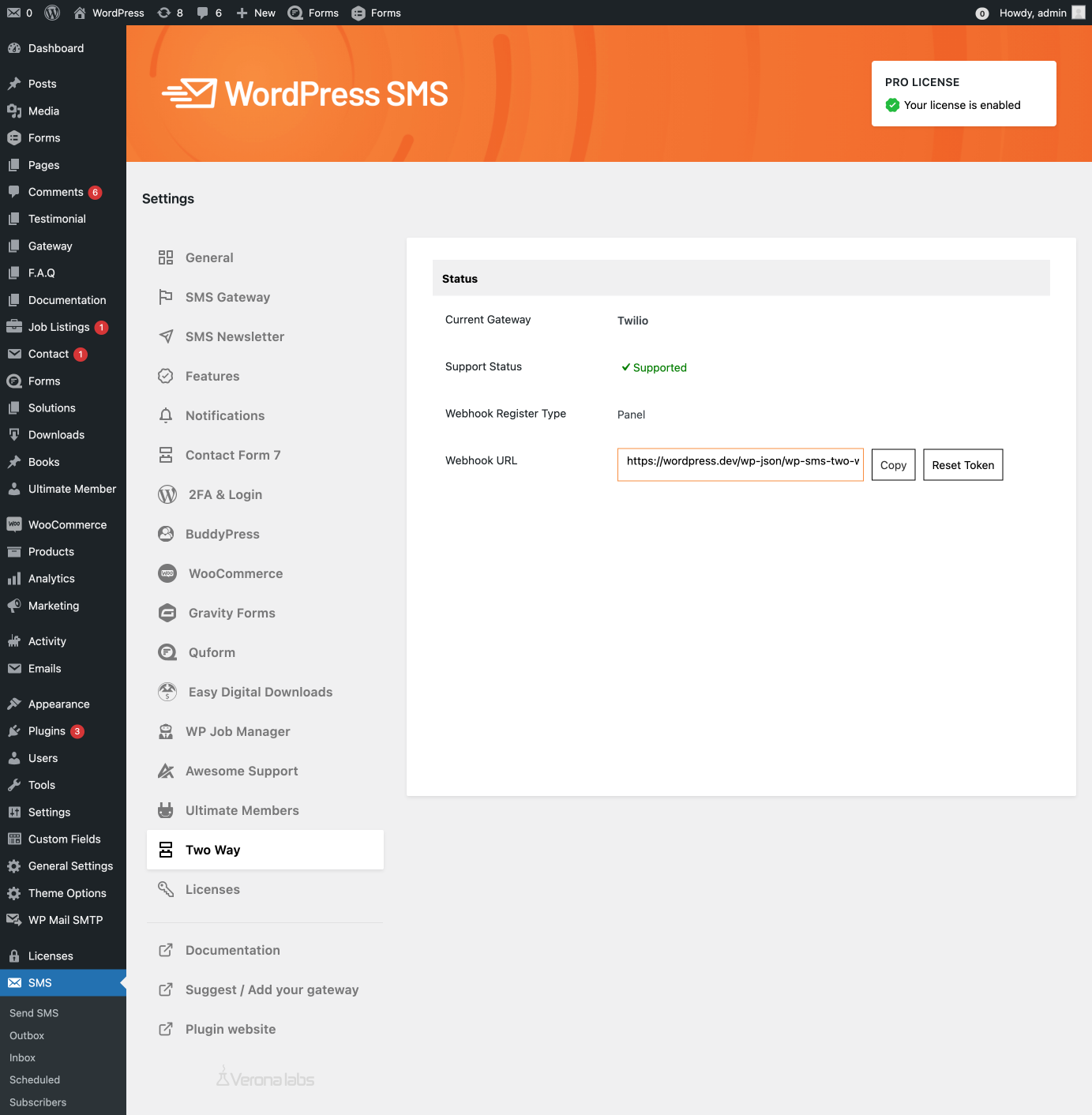
Task: Click the Plugins icon in sidebar
Action: tap(14, 731)
